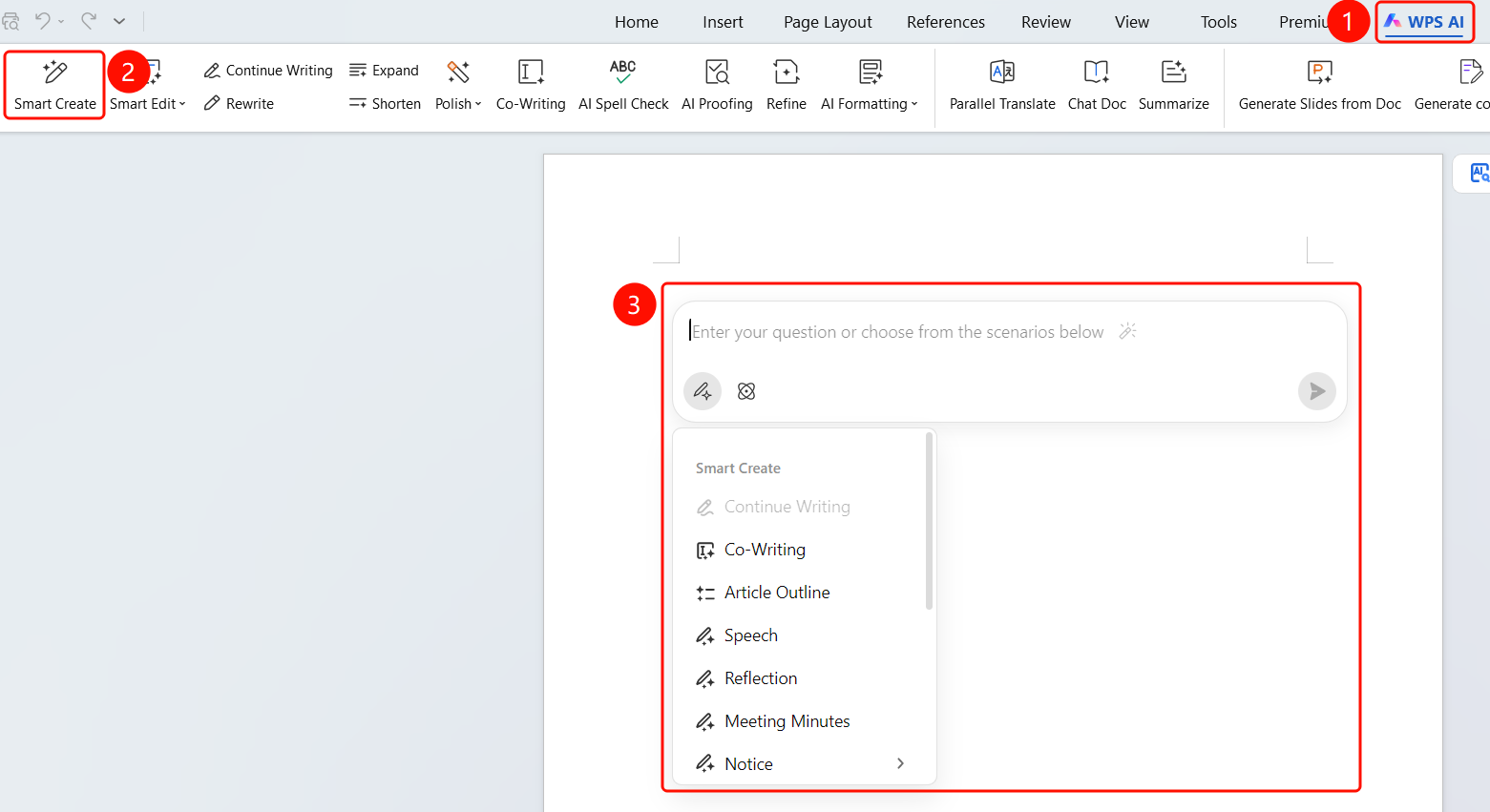Switch to the Home tab

point(637,22)
